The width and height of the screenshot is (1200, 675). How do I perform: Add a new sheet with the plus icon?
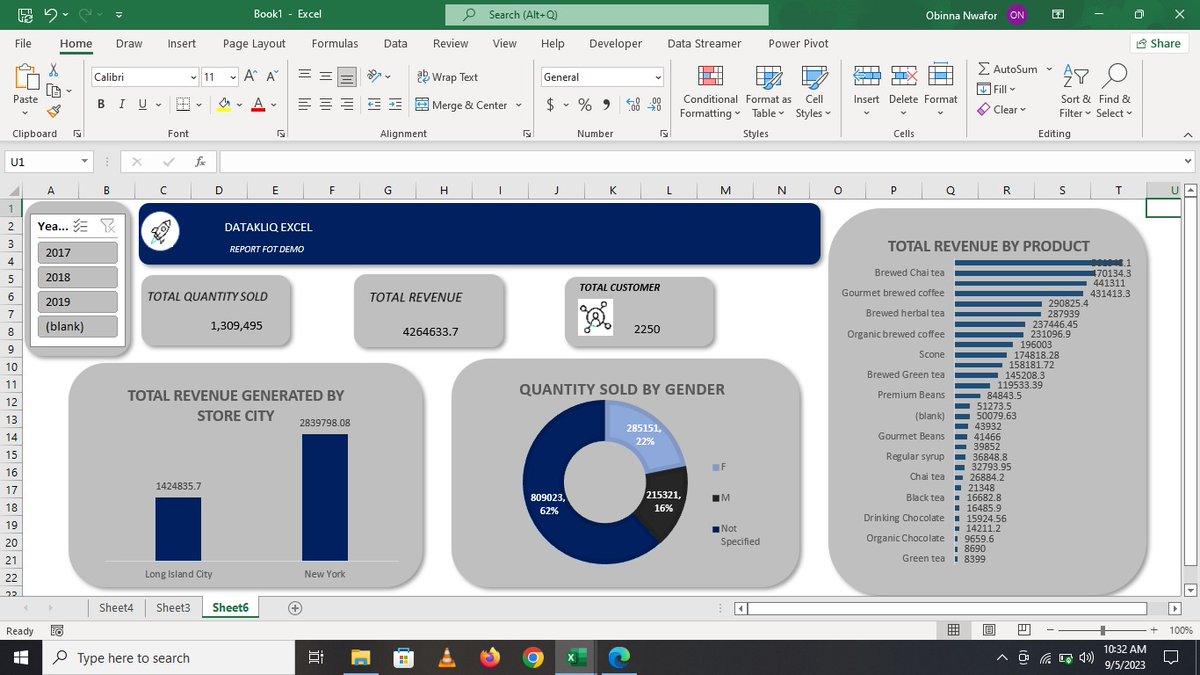click(295, 608)
